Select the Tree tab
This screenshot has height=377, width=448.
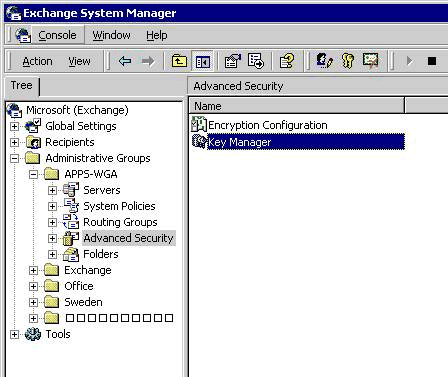(x=22, y=85)
